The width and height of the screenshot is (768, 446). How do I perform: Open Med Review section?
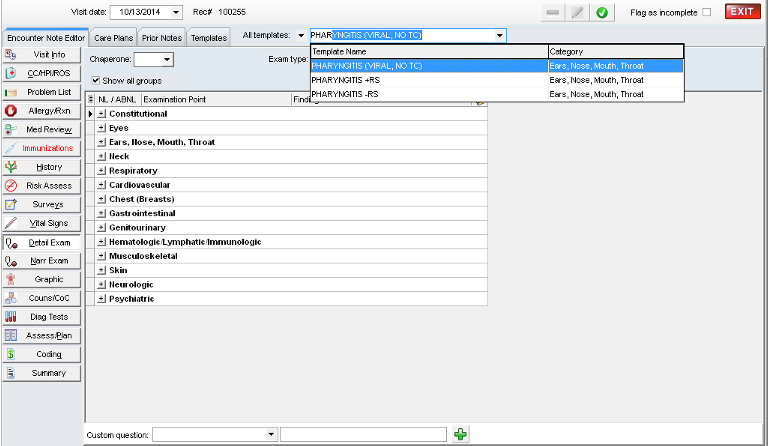pos(42,130)
